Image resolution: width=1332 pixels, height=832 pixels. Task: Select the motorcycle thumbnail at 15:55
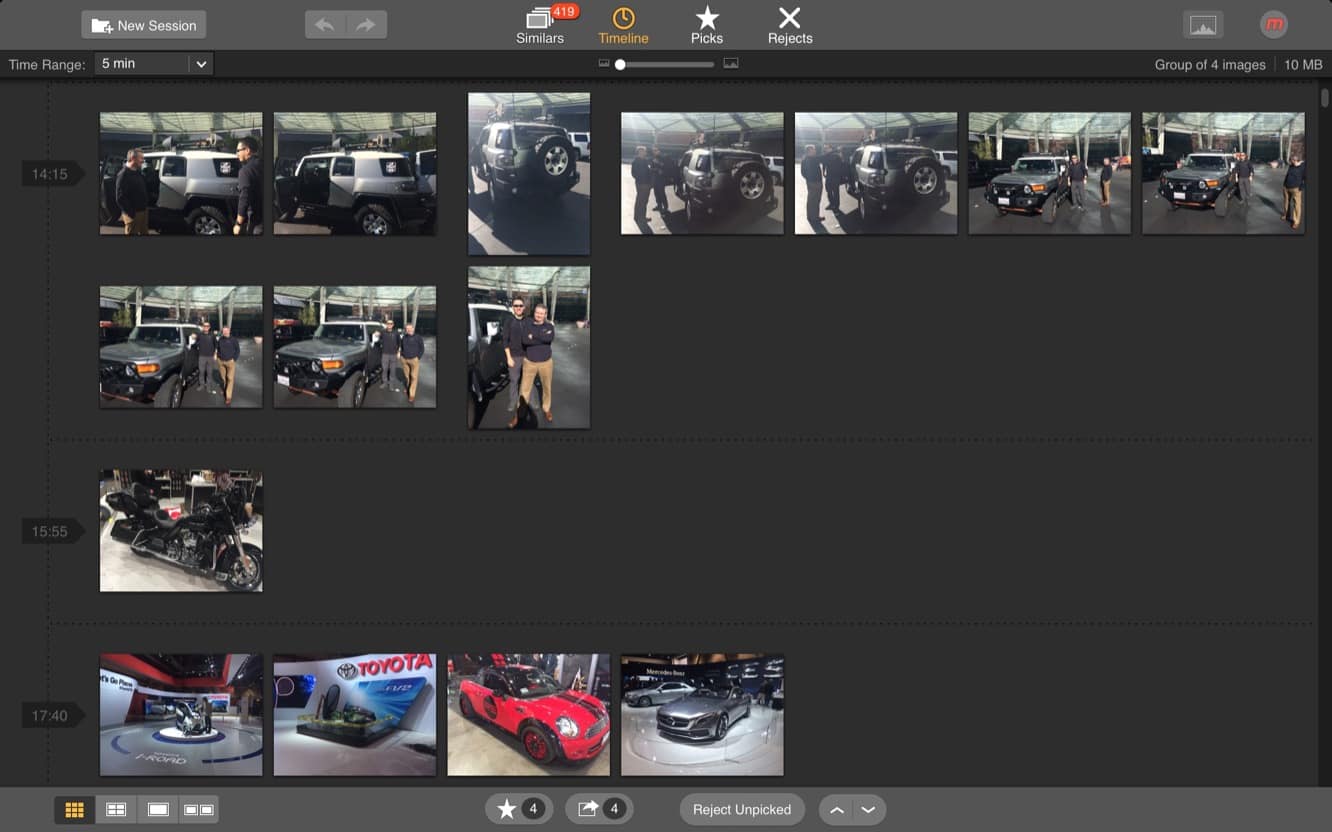click(180, 531)
